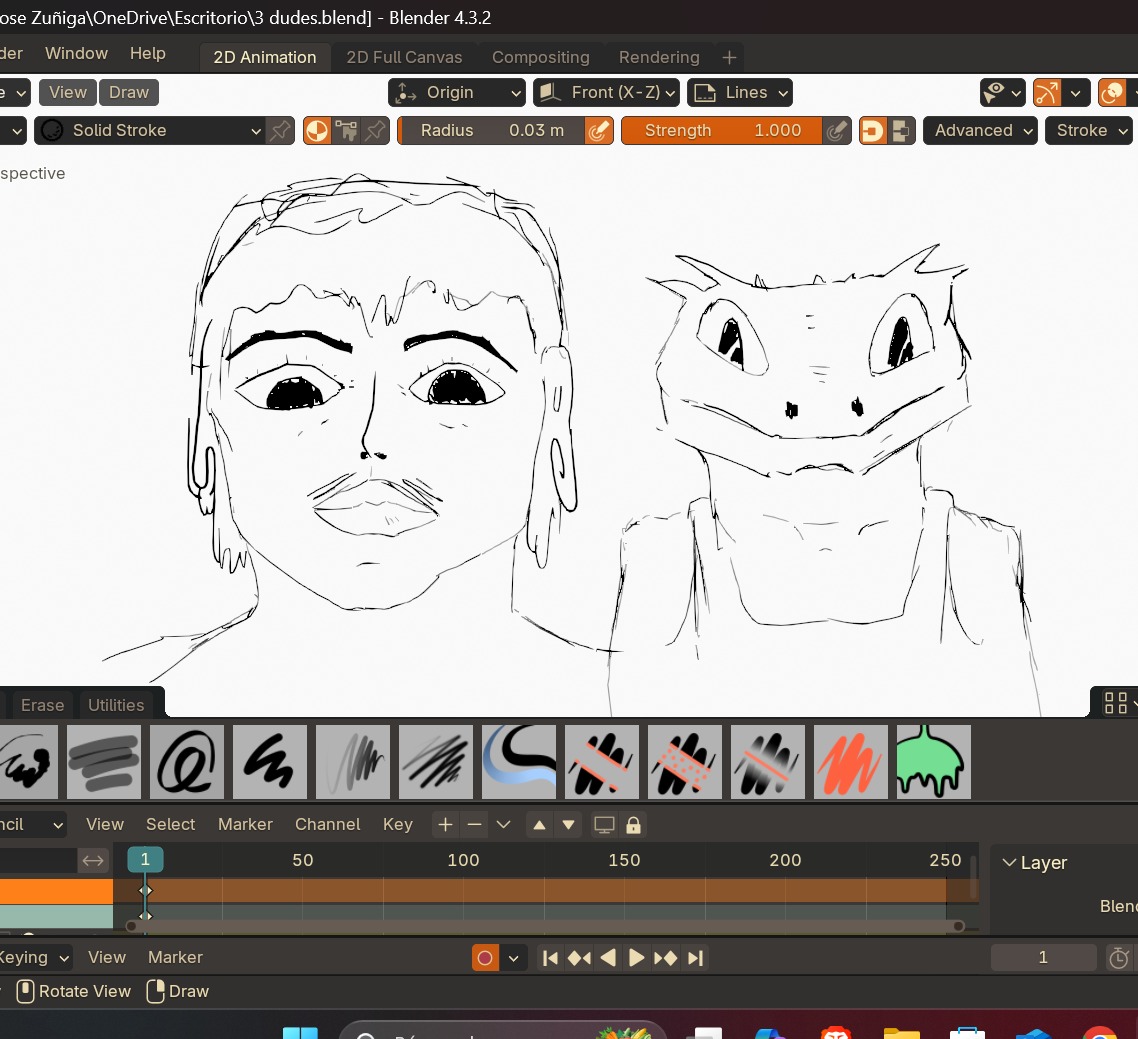Remove layer with minus icon
1138x1039 pixels.
pyautogui.click(x=474, y=825)
